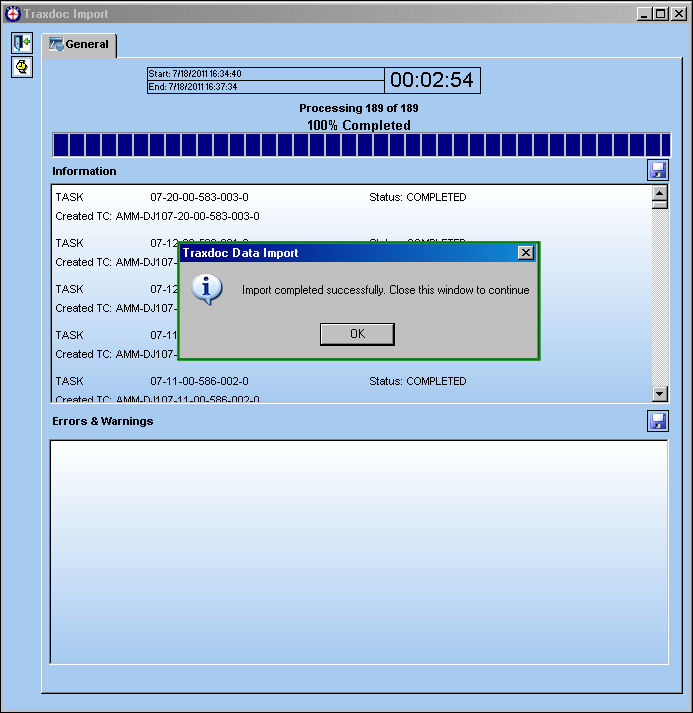Click the blue info bubble icon in dialog
693x713 pixels.
click(x=207, y=290)
